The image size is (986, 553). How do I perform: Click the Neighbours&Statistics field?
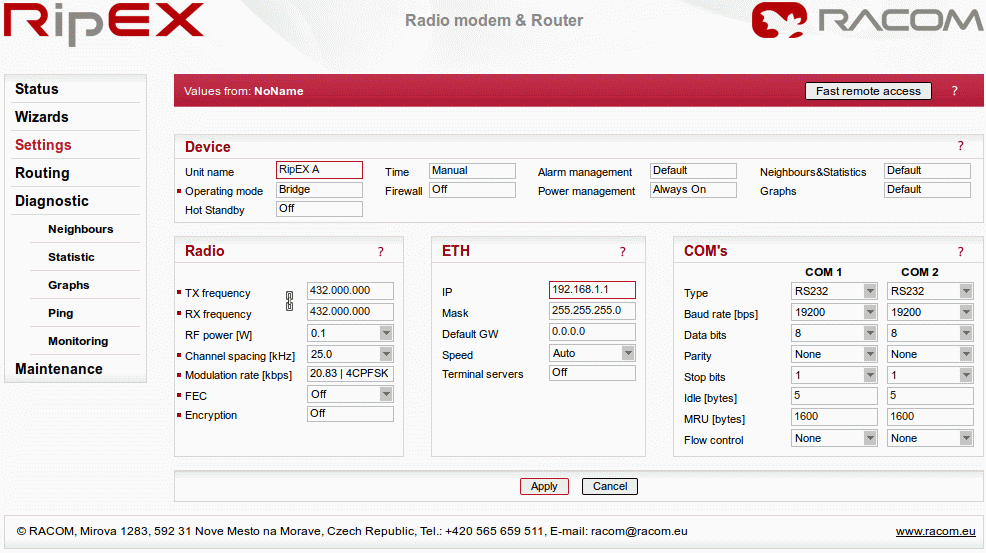tap(927, 171)
